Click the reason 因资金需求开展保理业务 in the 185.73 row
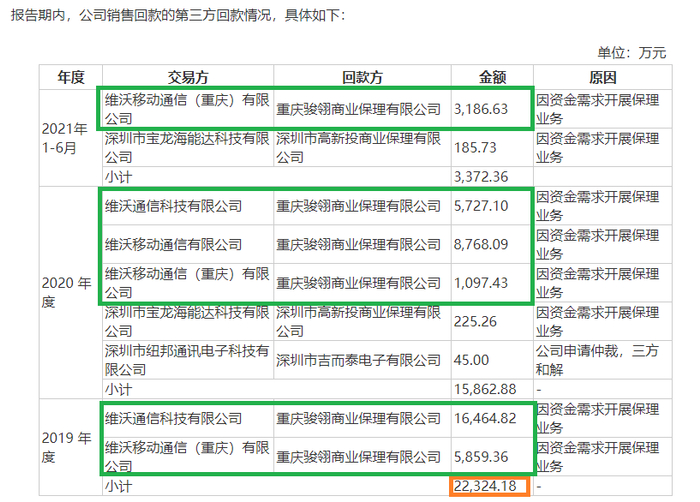Image resolution: width=700 pixels, height=502 pixels. click(597, 148)
